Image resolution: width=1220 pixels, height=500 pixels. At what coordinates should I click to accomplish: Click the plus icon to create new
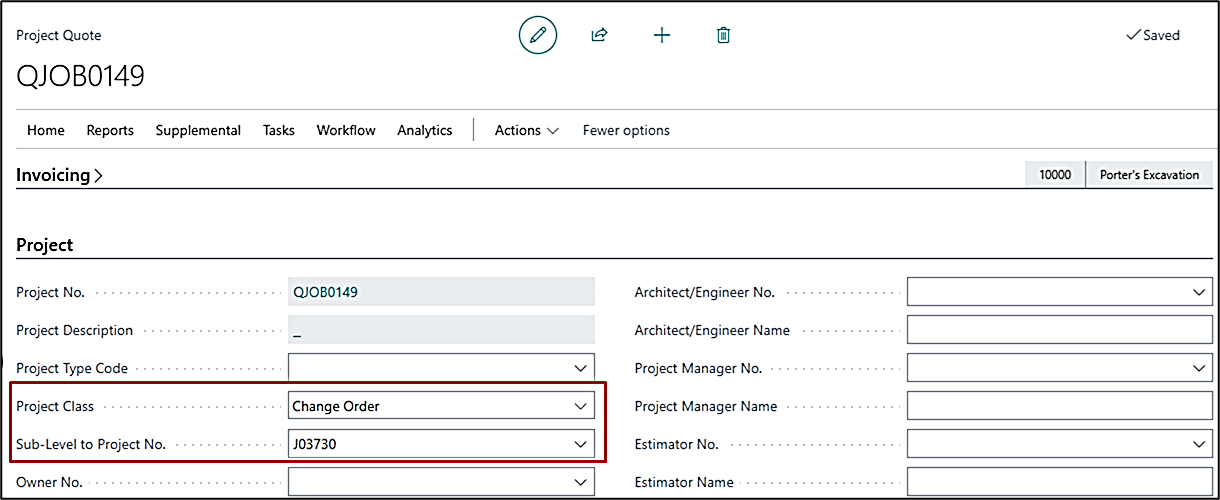(x=661, y=36)
